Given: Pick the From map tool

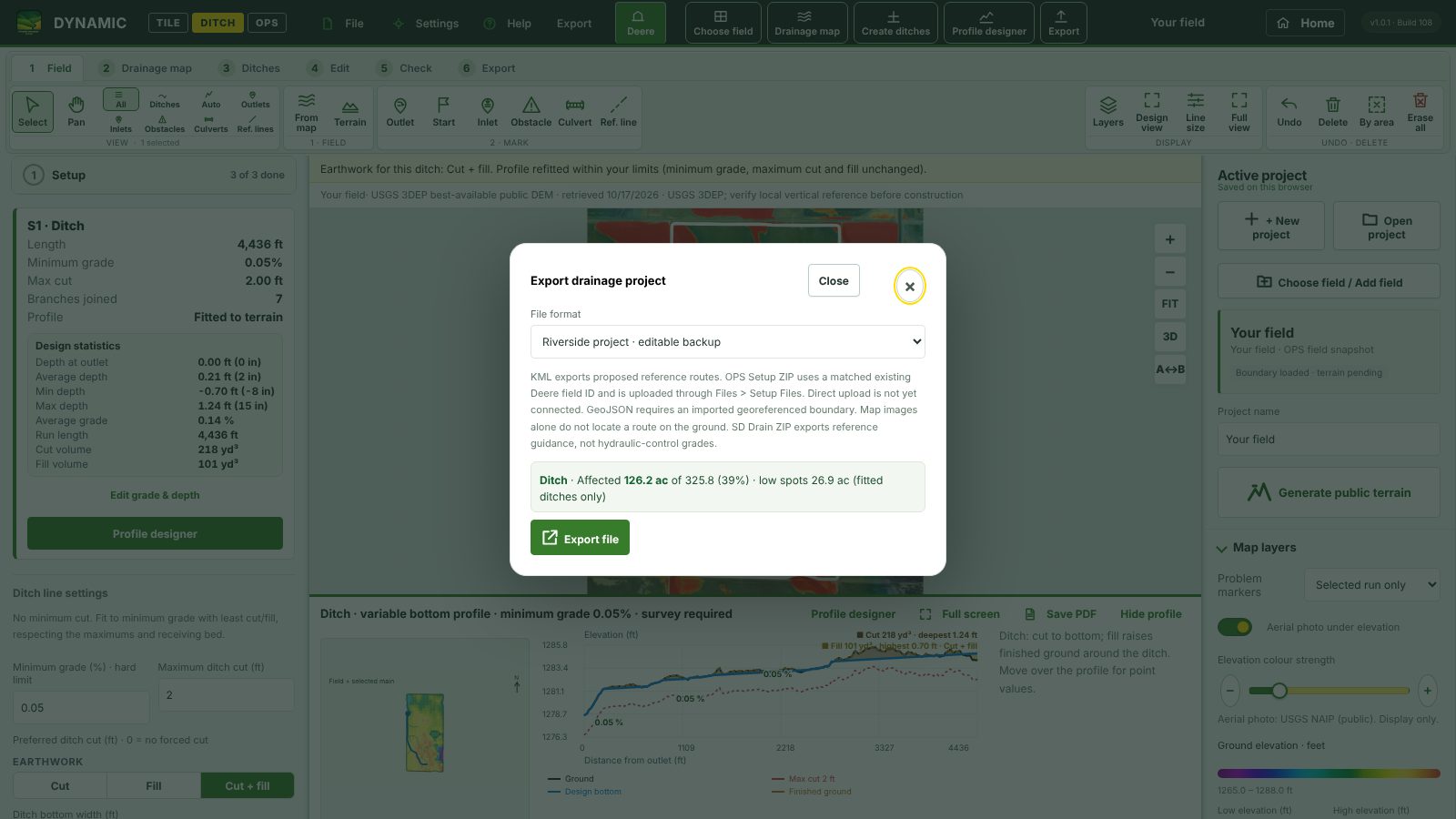Looking at the screenshot, I should (x=307, y=111).
